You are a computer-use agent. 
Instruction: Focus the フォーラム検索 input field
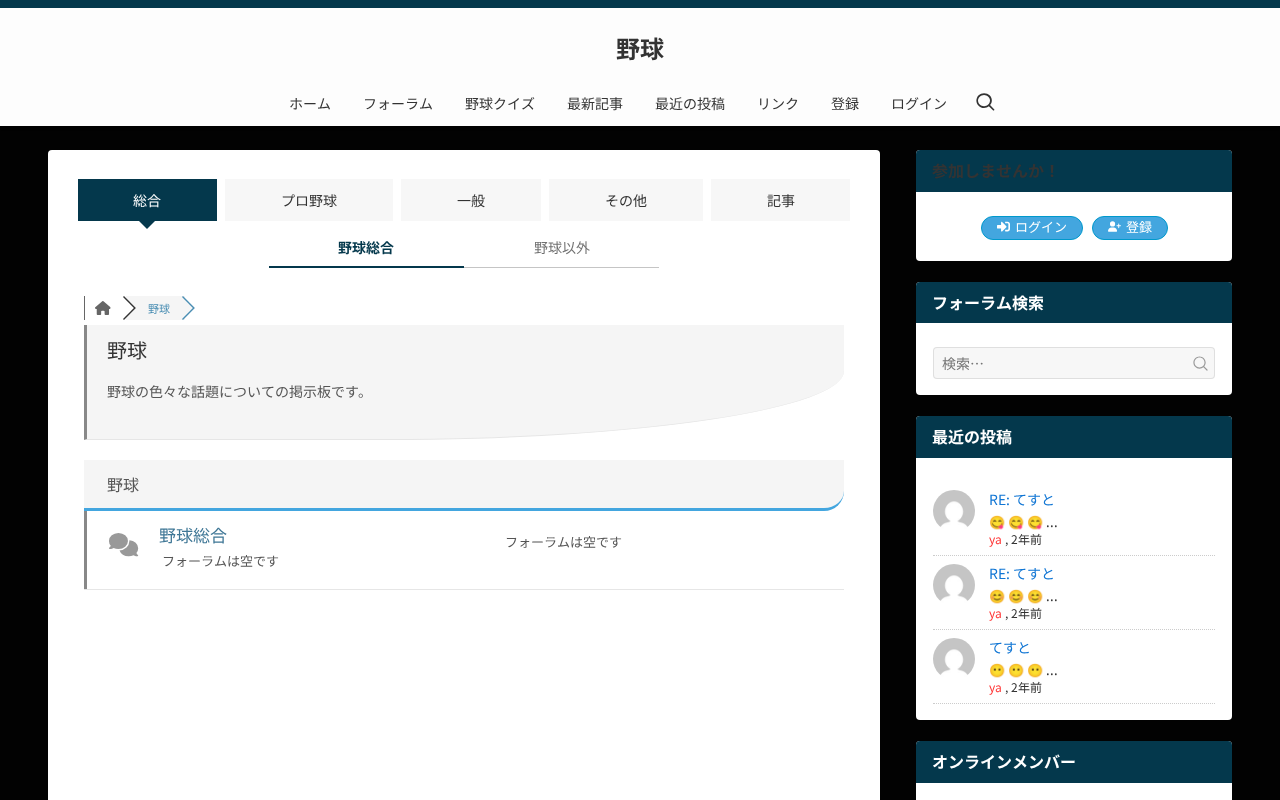pyautogui.click(x=1074, y=363)
